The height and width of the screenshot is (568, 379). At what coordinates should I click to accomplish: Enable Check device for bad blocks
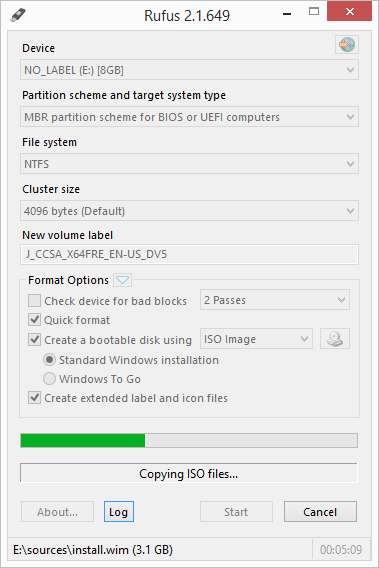coord(35,301)
